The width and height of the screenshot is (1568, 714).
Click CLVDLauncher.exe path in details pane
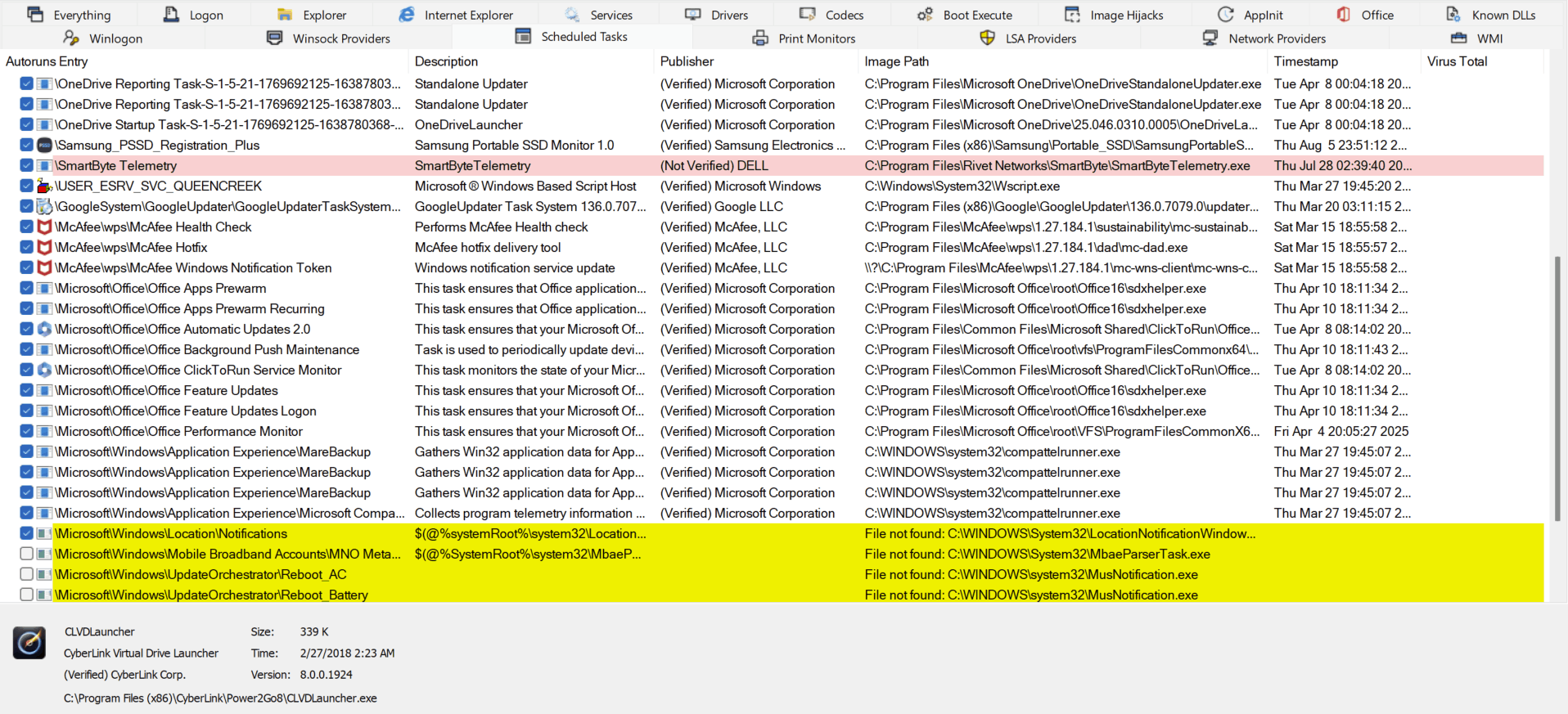coord(220,698)
